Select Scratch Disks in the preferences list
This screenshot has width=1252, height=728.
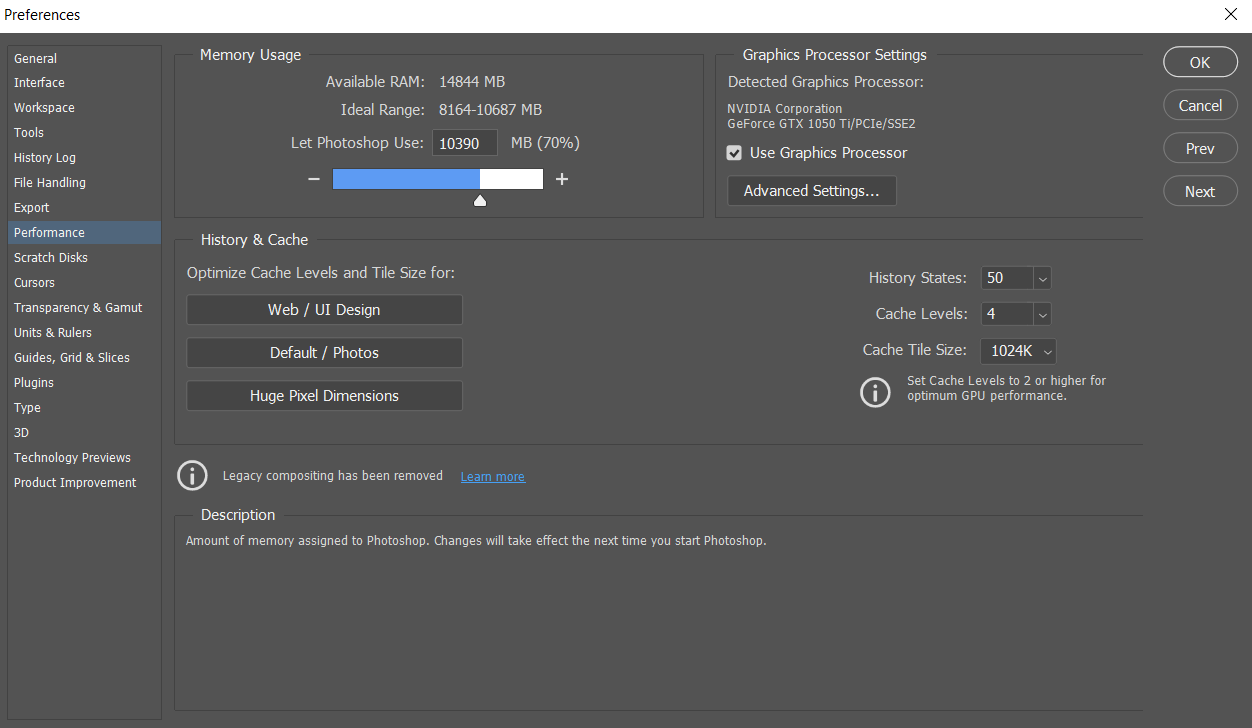50,257
